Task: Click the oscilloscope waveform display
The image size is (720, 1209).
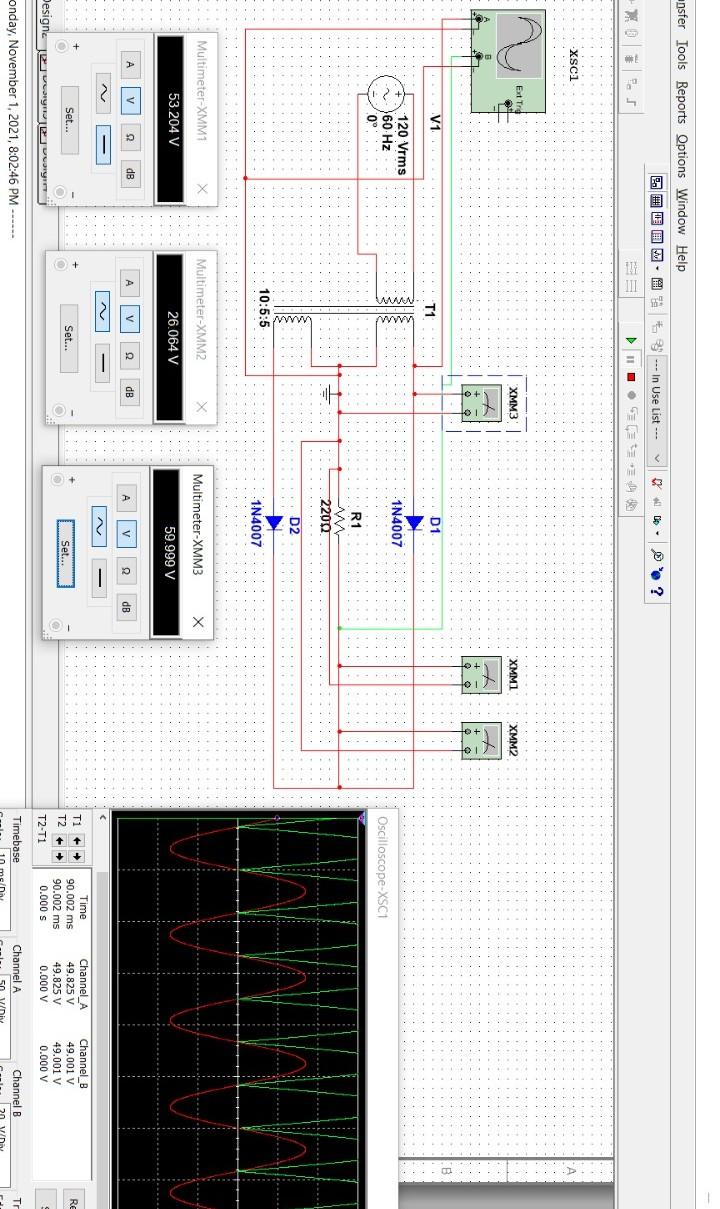Action: click(x=240, y=1010)
